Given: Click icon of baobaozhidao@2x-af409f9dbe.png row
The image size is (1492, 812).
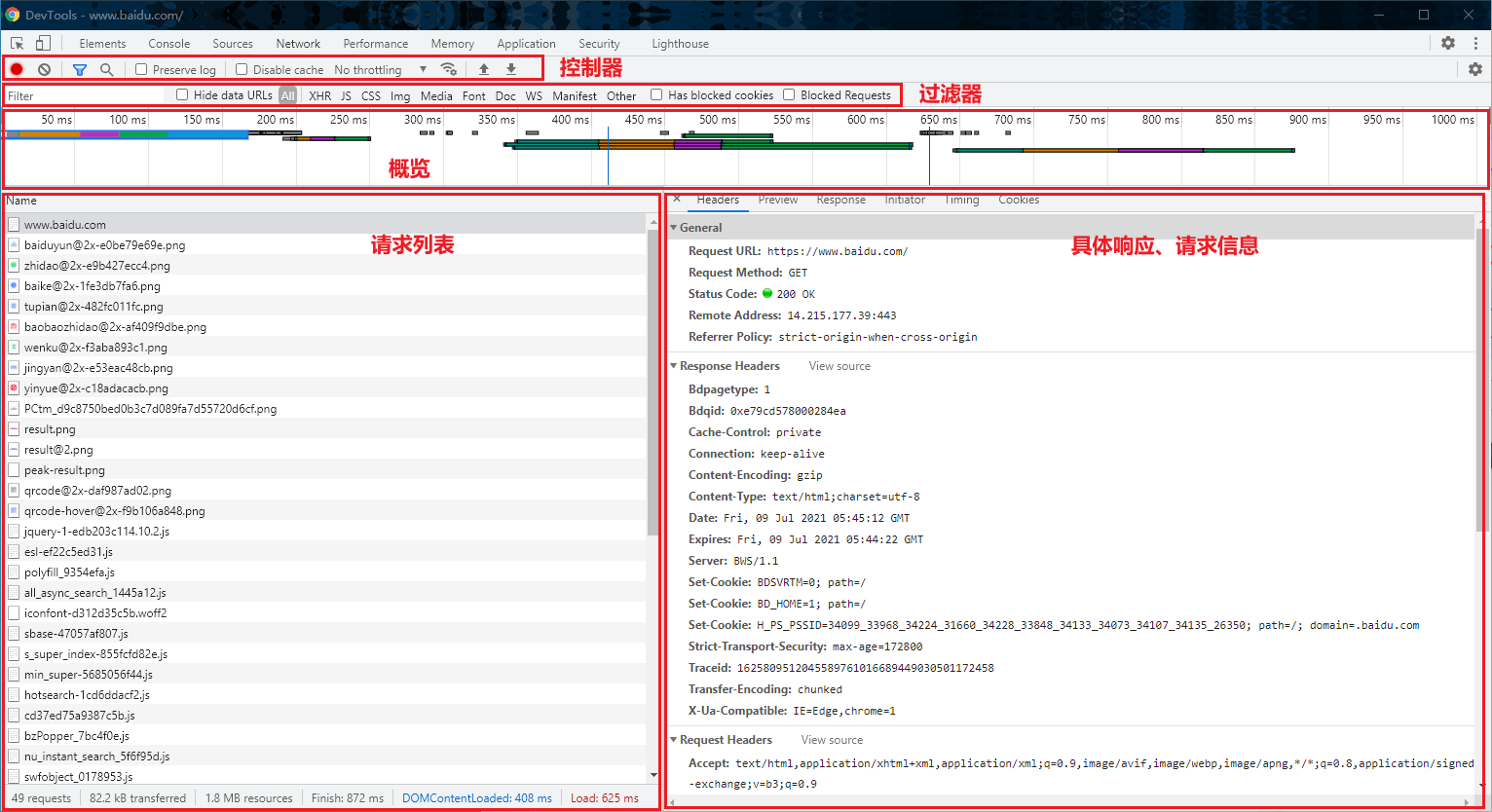Looking at the screenshot, I should tap(14, 327).
